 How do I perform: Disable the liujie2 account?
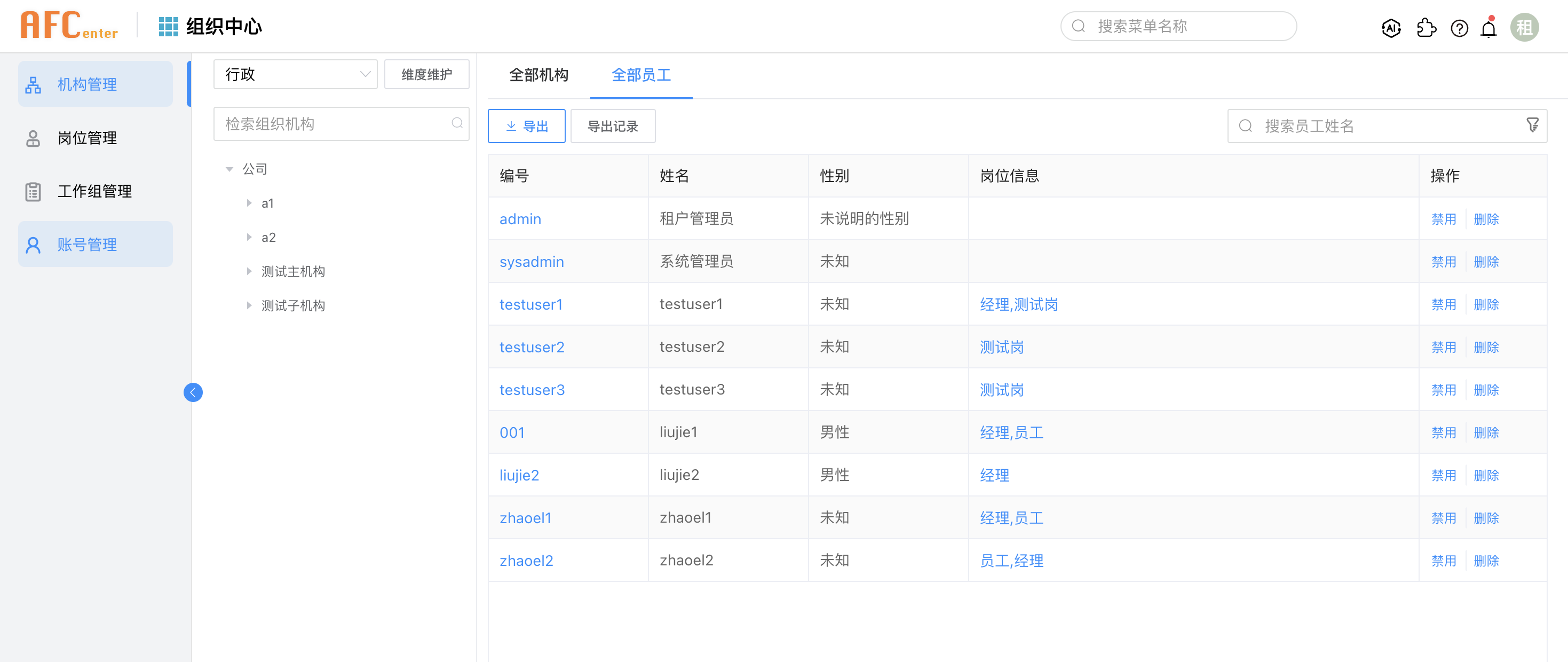[1443, 475]
